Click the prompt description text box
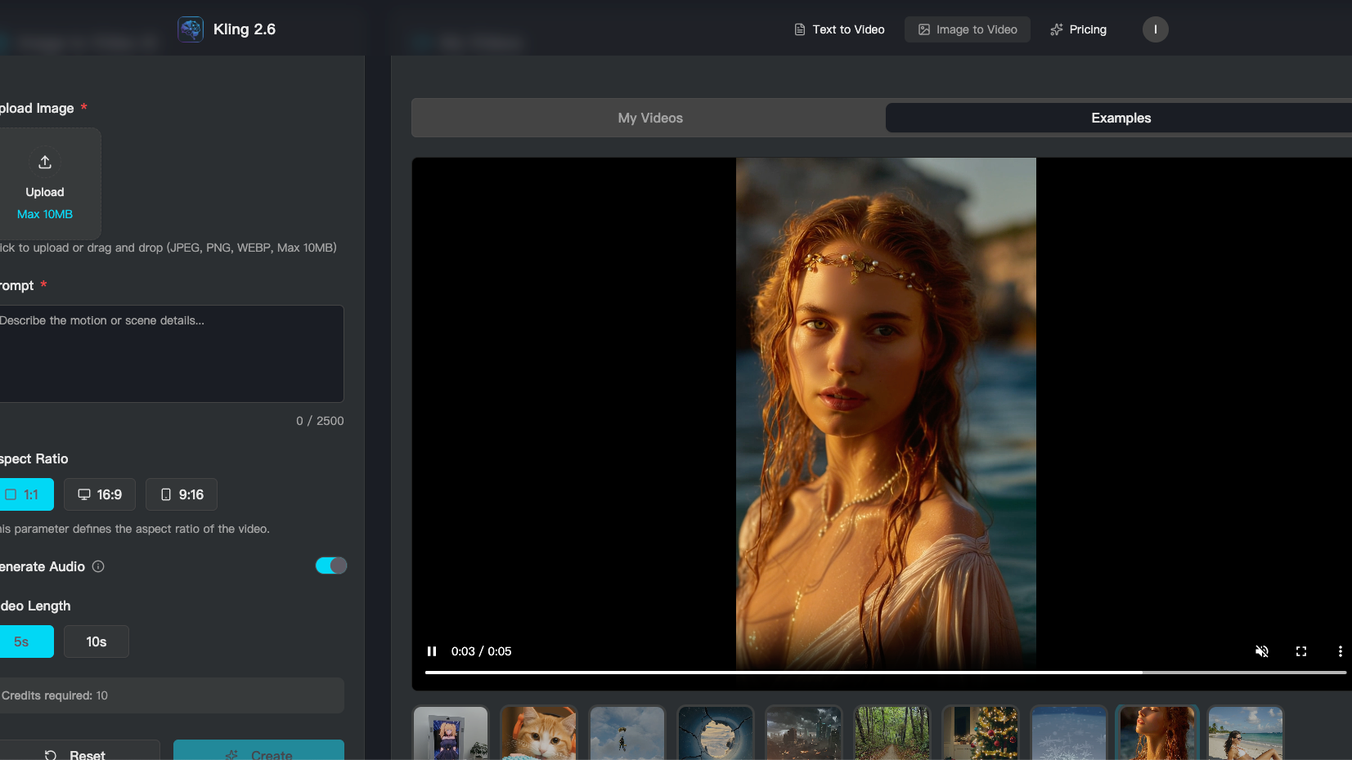This screenshot has width=1352, height=760. coord(170,354)
